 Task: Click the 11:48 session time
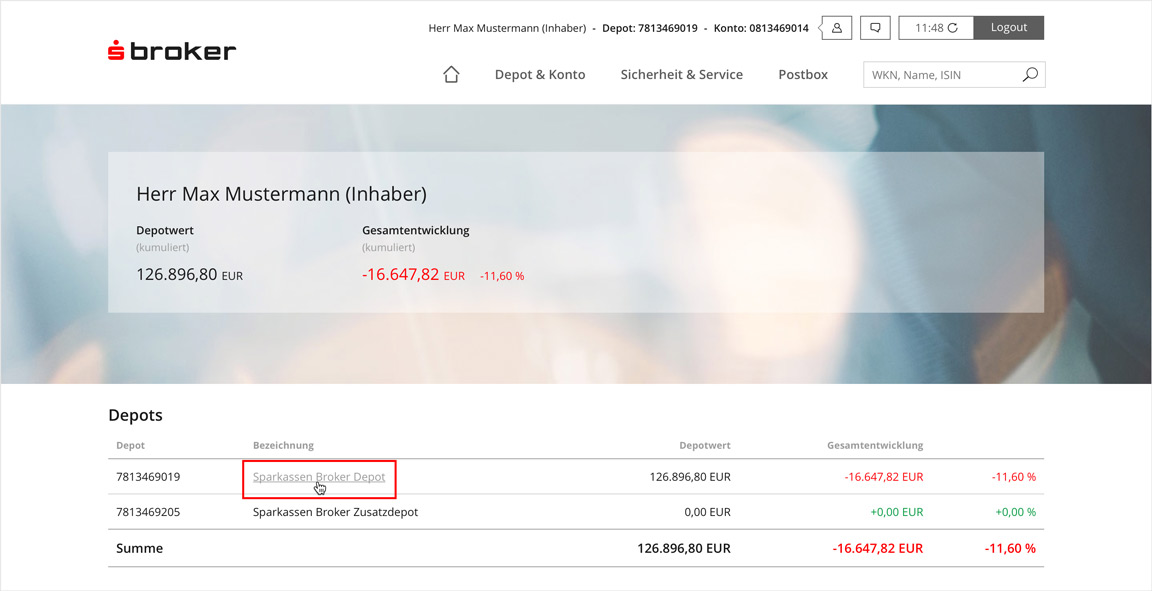point(929,28)
